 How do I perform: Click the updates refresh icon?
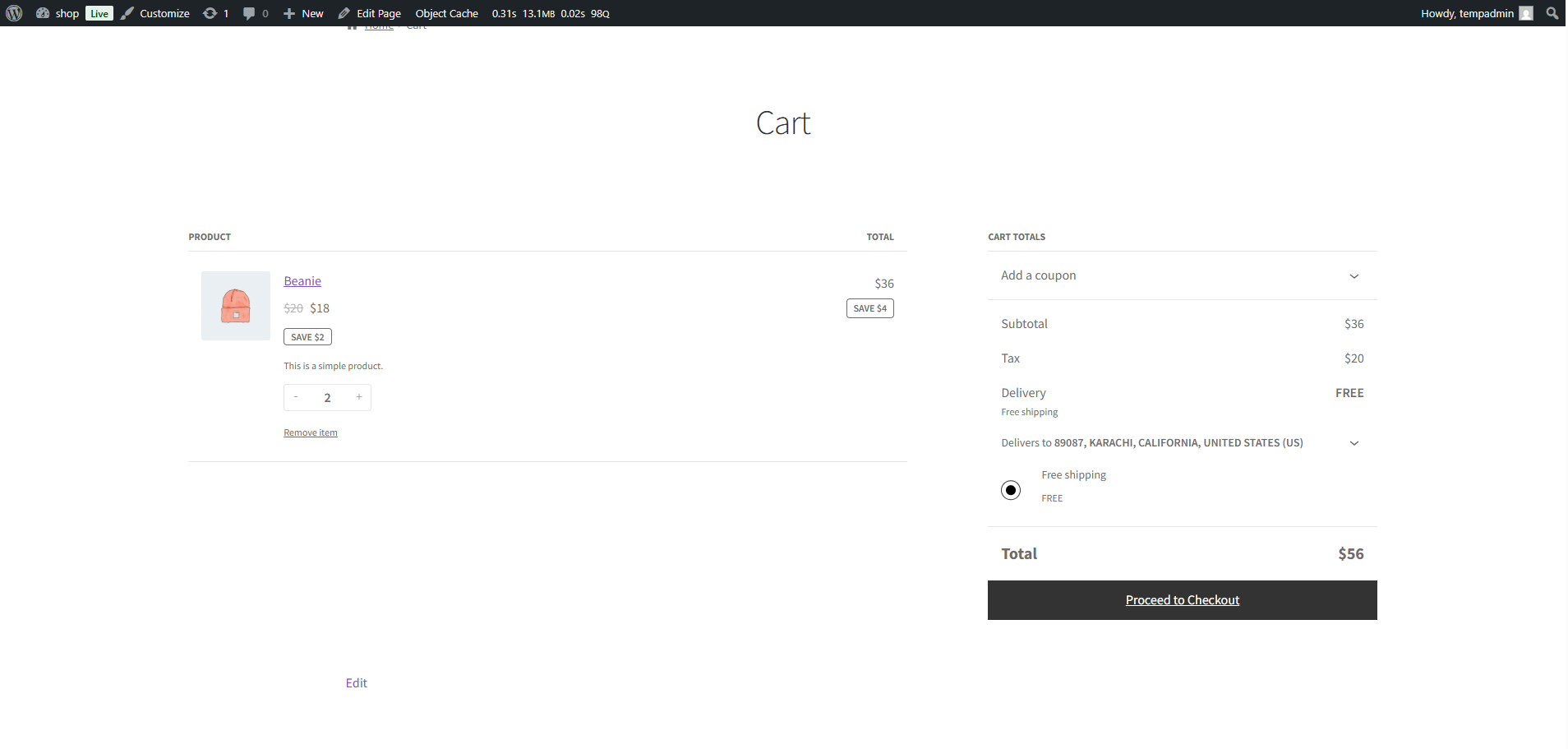pos(210,13)
